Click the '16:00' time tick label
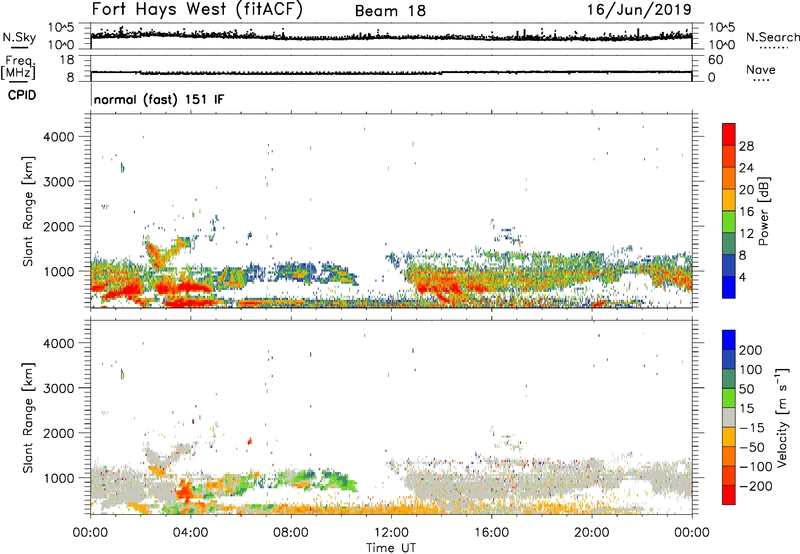The width and height of the screenshot is (800, 554). click(x=491, y=533)
